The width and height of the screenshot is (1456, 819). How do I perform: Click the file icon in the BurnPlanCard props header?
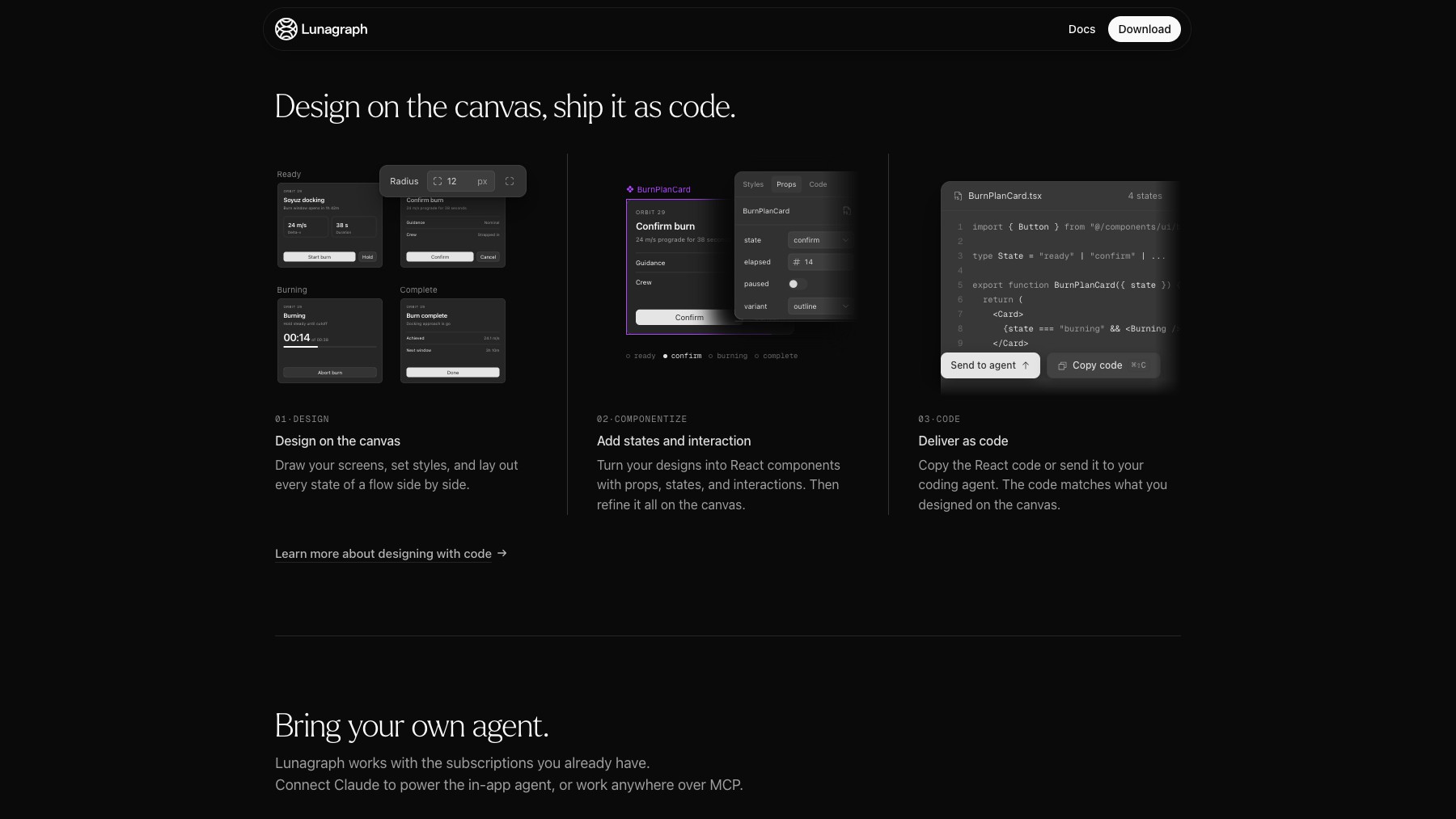(x=847, y=211)
